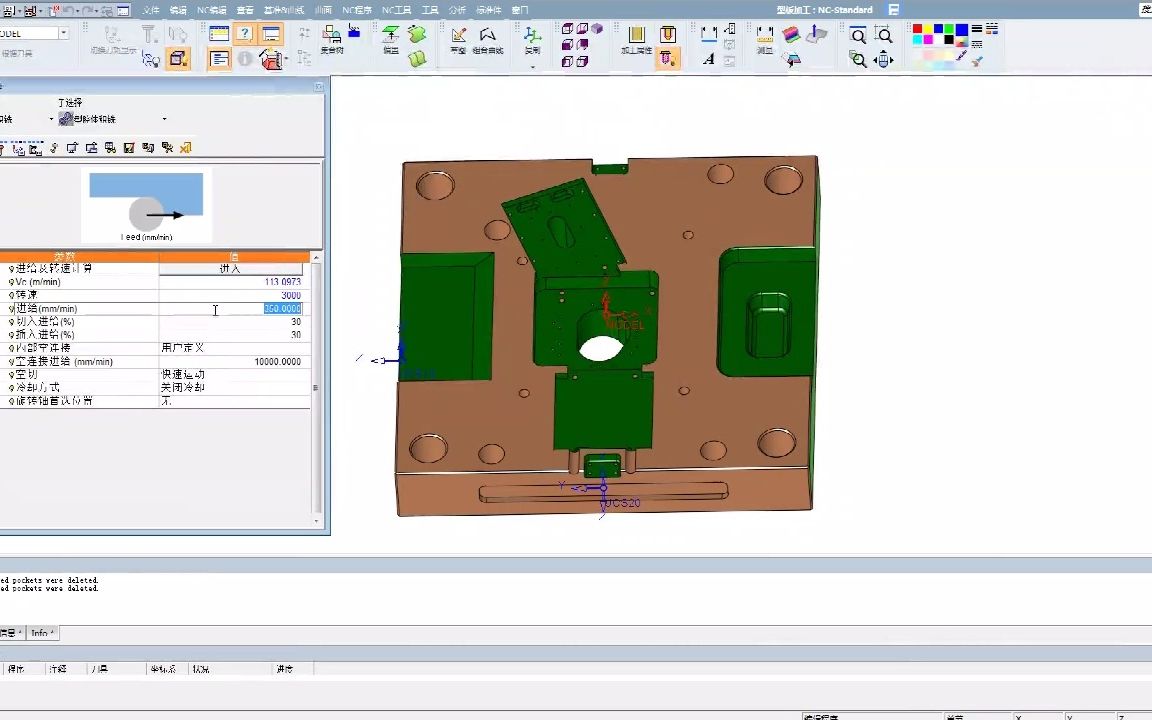Click the help question mark toolbar icon

(x=244, y=34)
